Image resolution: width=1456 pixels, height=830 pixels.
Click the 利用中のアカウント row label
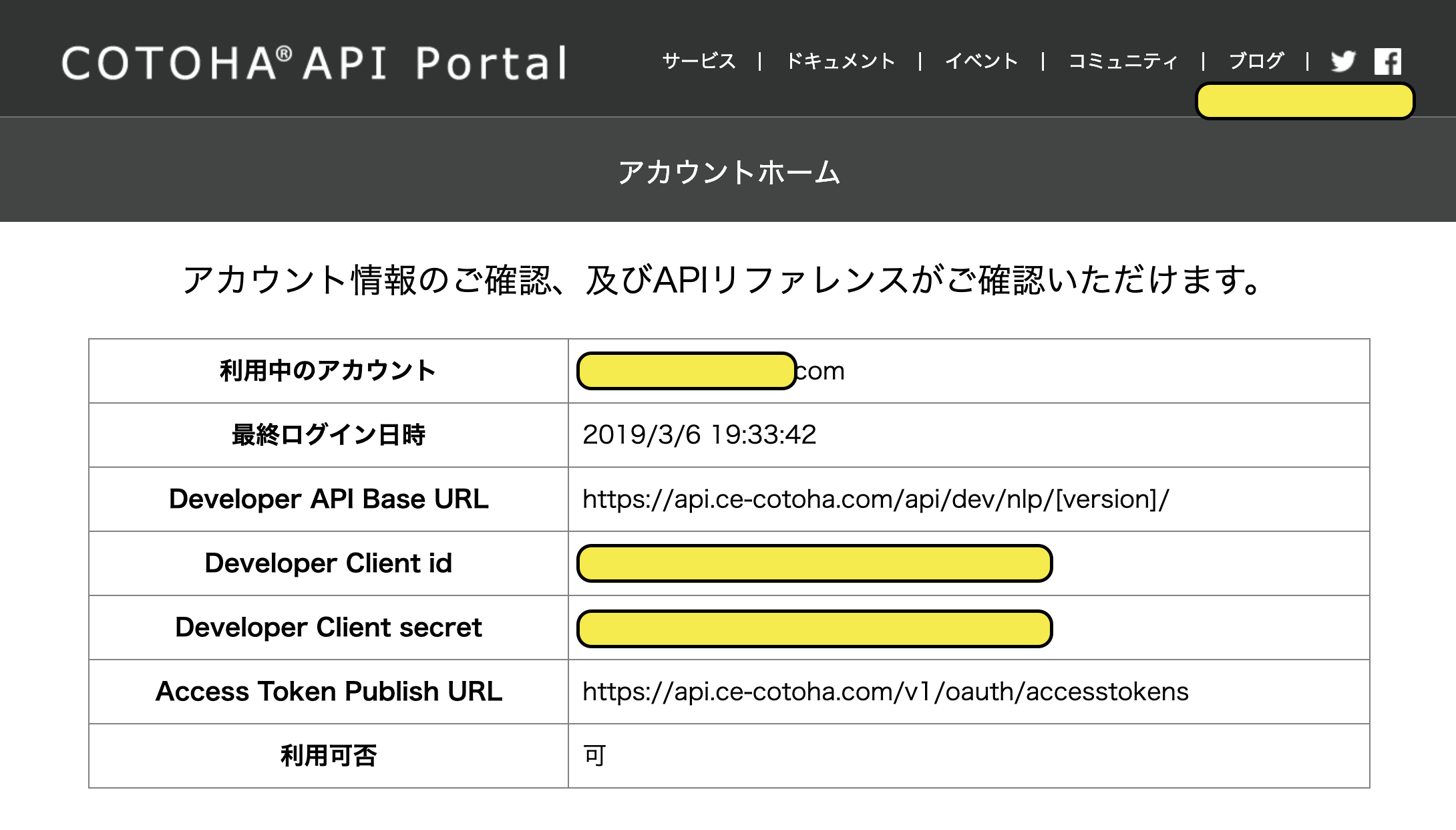(329, 371)
